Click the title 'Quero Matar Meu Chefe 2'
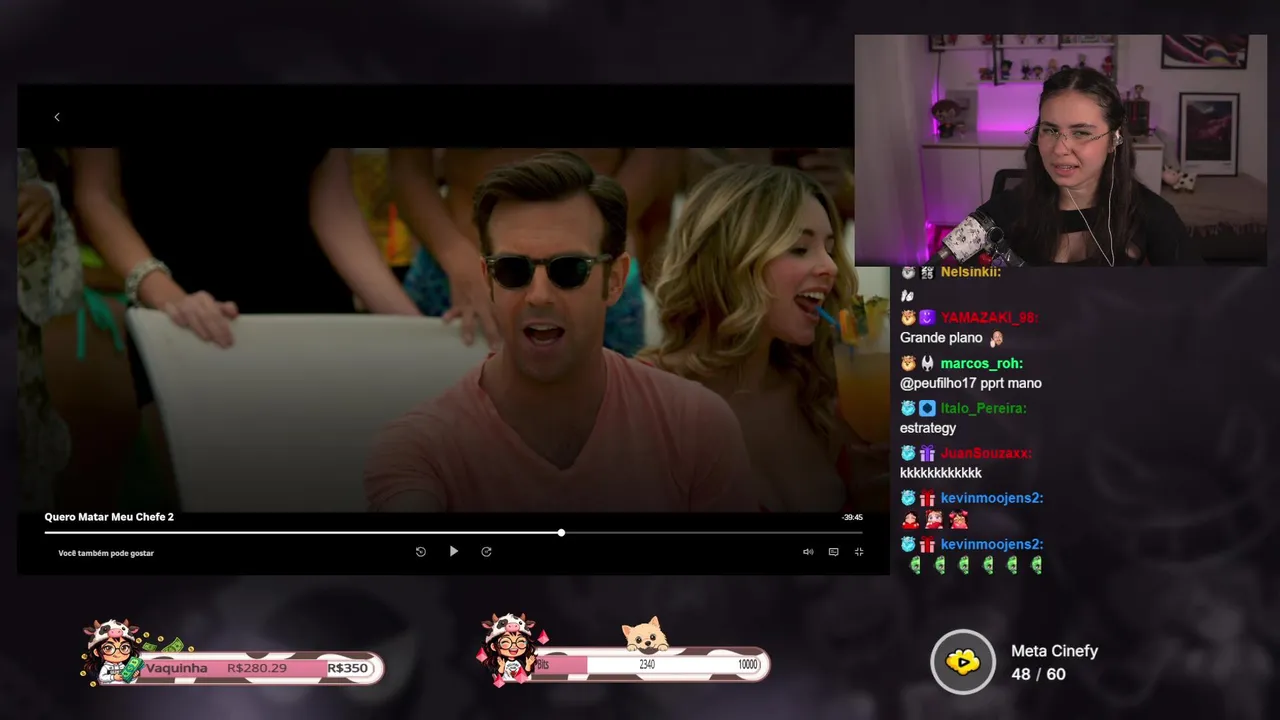 [x=109, y=517]
